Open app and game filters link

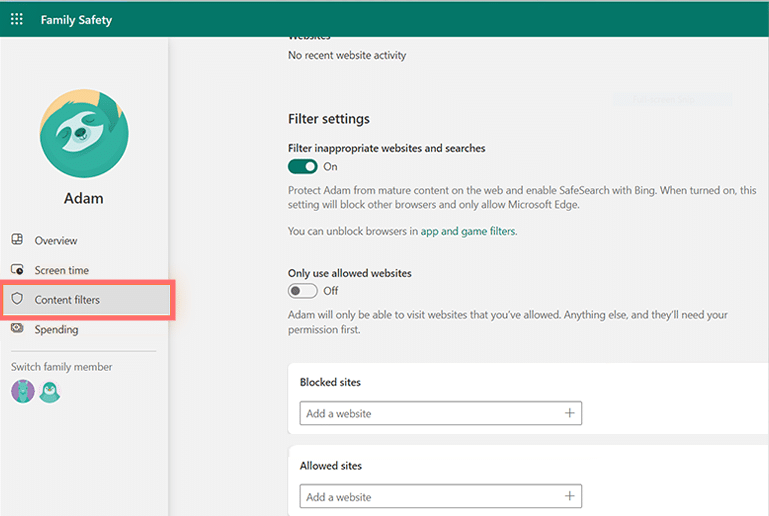point(468,231)
